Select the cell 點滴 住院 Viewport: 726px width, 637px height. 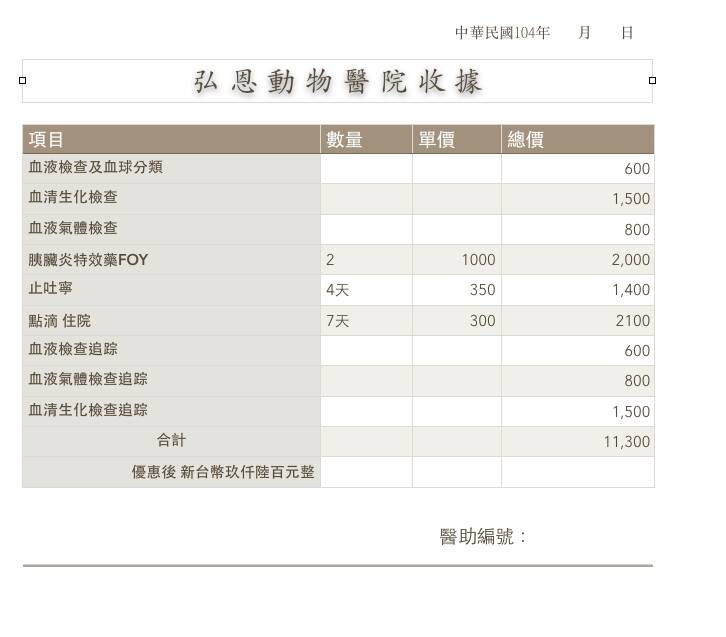coord(171,320)
